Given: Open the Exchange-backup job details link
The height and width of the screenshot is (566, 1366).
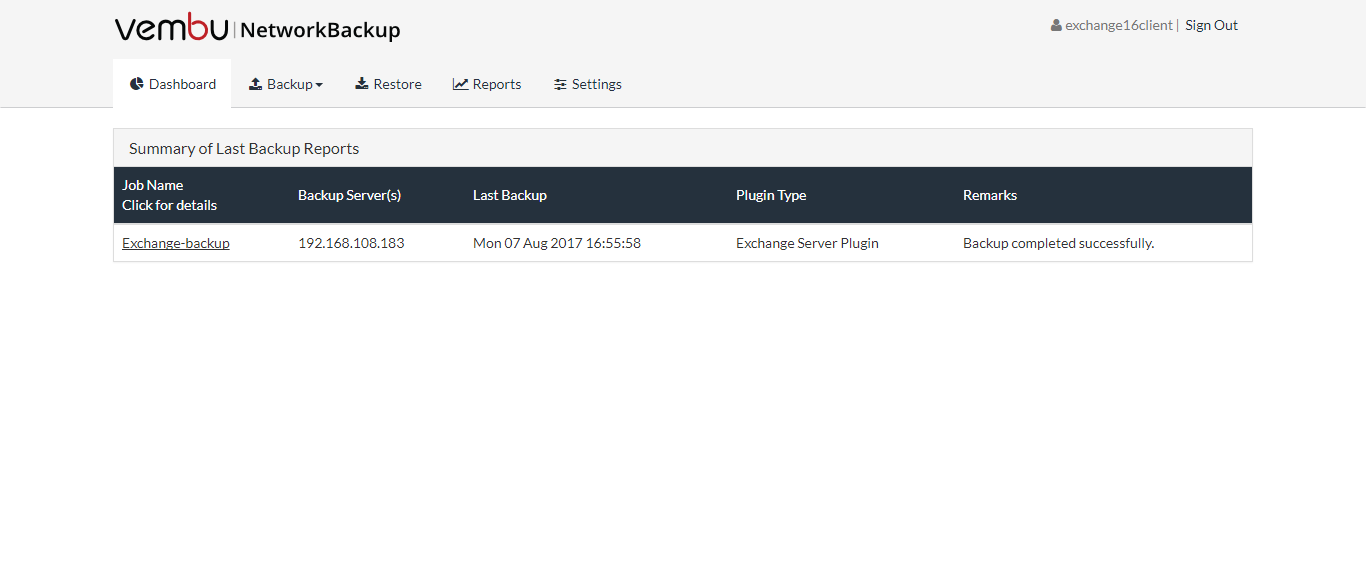Looking at the screenshot, I should (176, 243).
